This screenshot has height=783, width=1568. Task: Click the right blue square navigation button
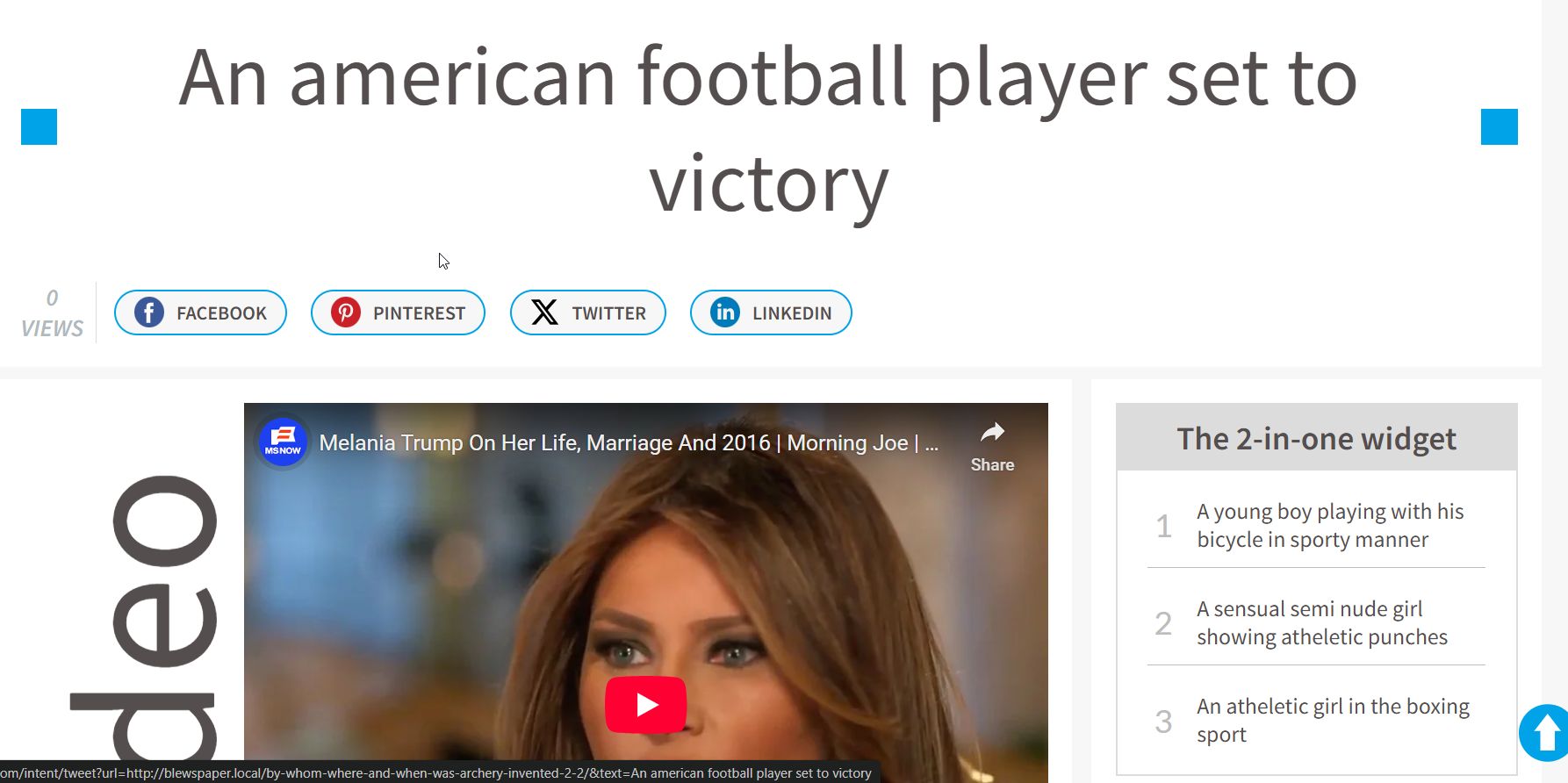1499,126
